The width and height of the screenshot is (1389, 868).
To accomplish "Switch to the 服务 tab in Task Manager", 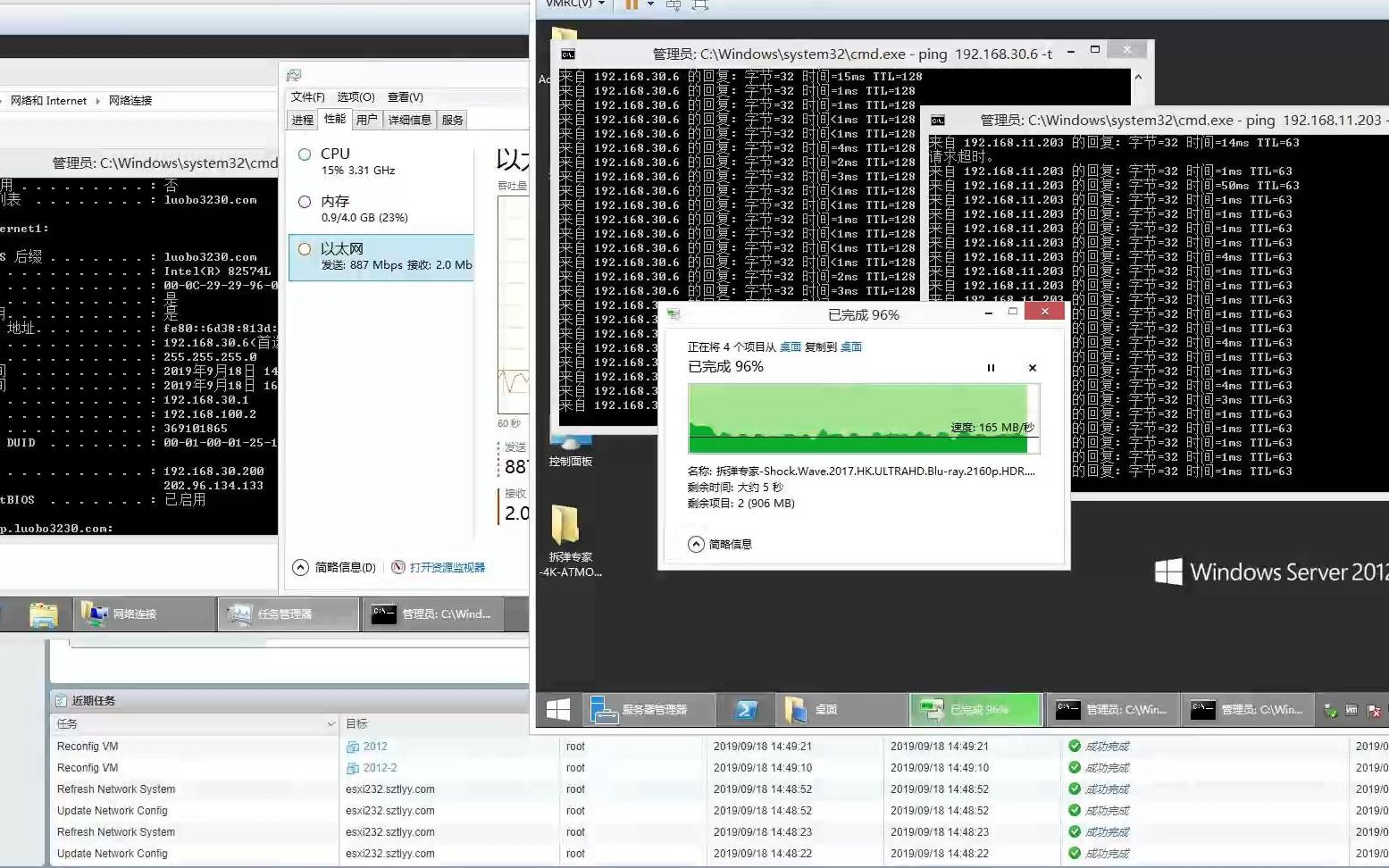I will click(452, 120).
